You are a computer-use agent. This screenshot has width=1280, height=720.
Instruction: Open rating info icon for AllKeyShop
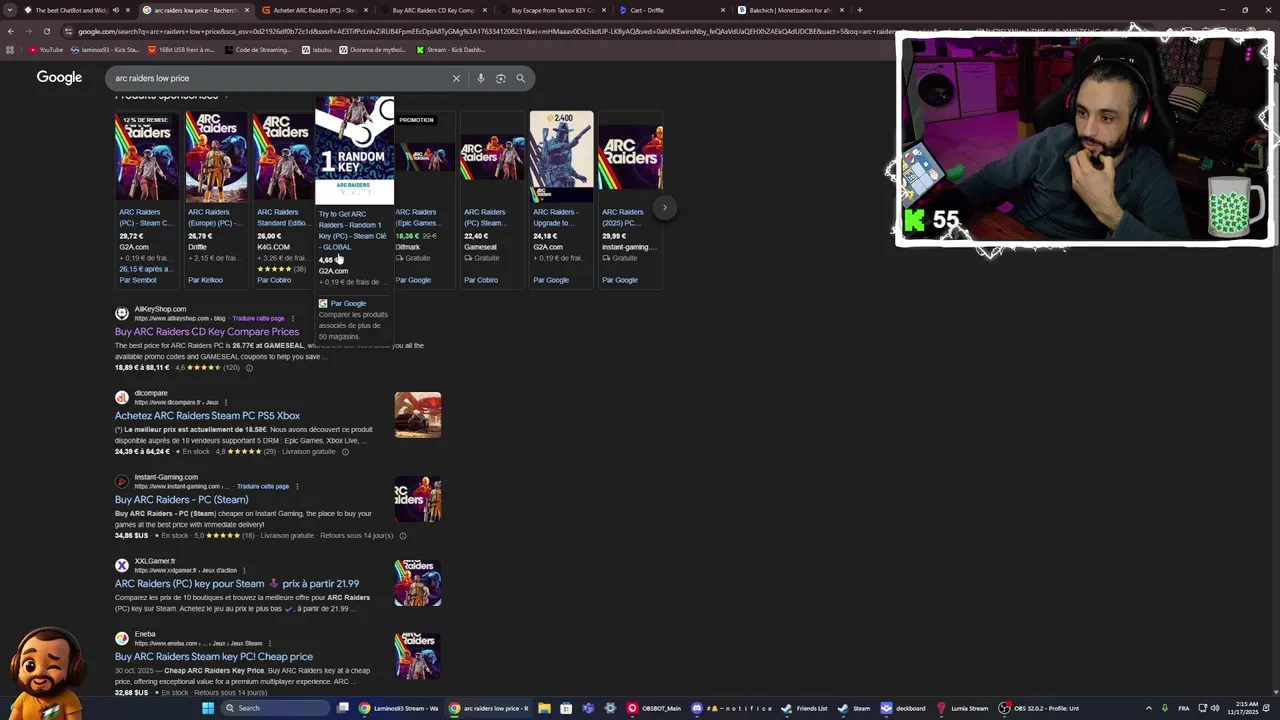point(249,368)
